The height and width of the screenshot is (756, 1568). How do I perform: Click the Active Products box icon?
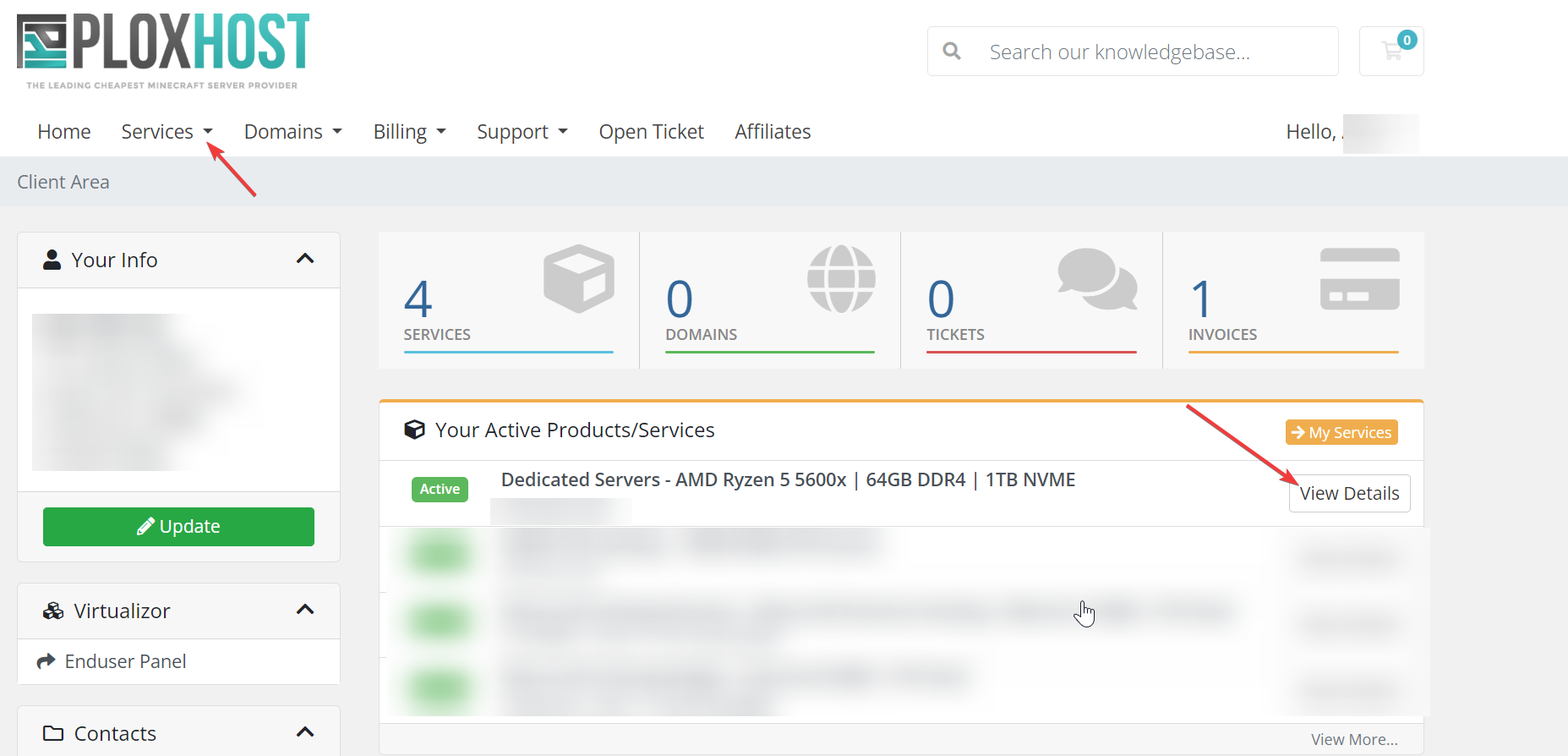tap(414, 430)
